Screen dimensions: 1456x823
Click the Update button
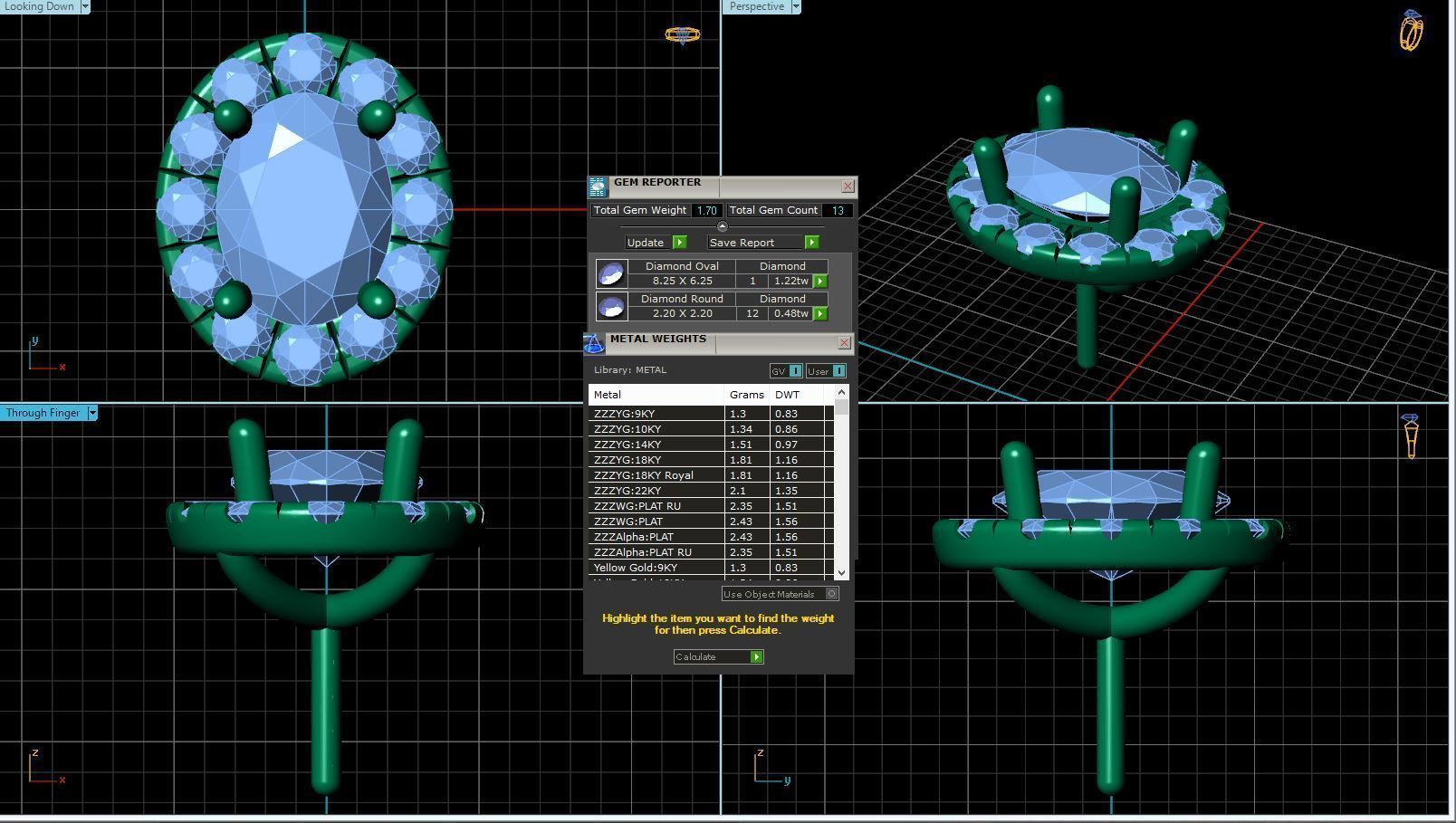pos(649,243)
